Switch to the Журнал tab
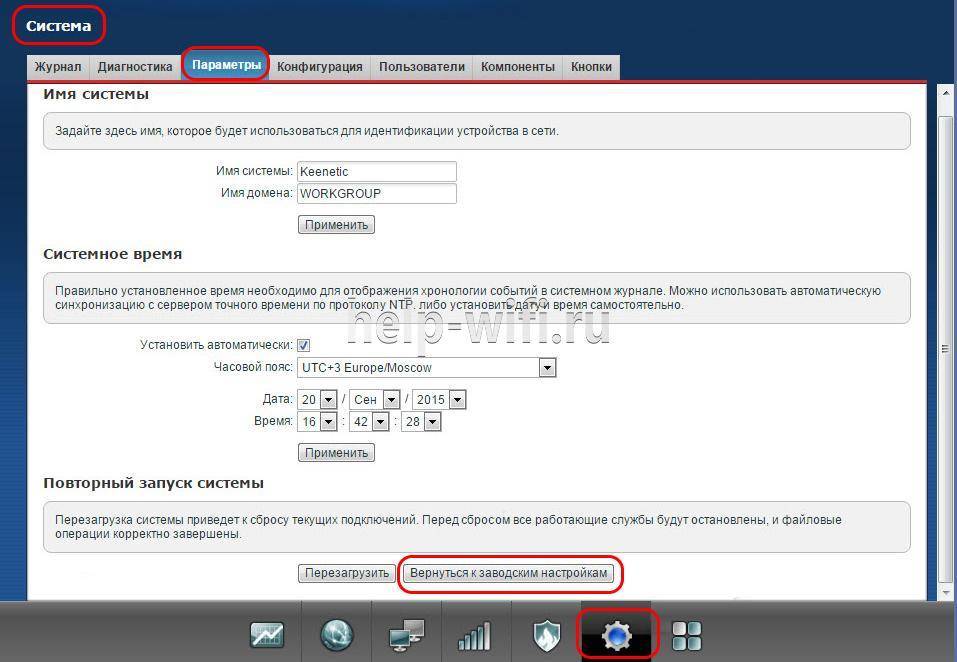 coord(58,67)
